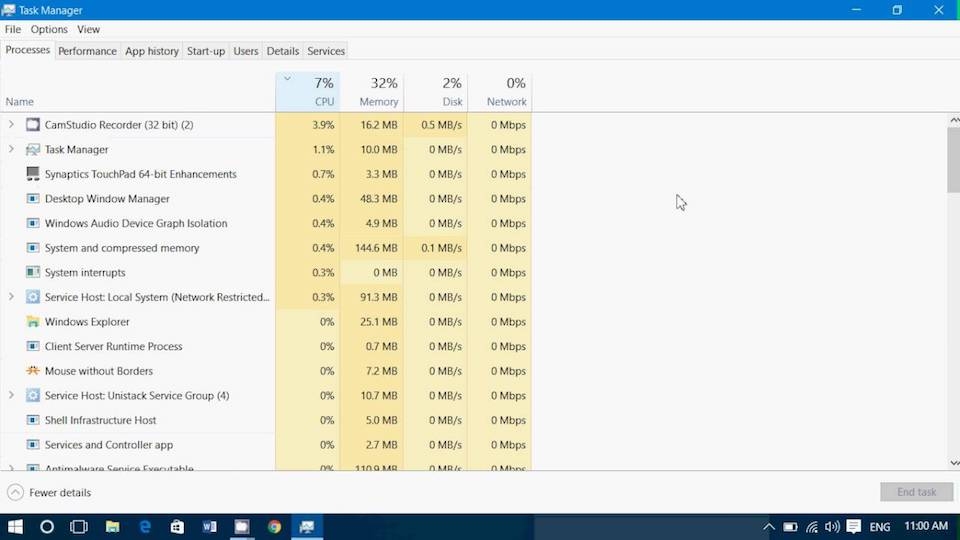Click the ENG language indicator
The image size is (960, 540).
coord(880,527)
